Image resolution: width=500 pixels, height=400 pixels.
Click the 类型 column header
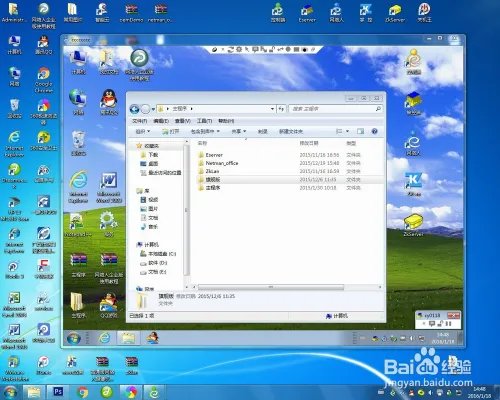click(x=351, y=143)
